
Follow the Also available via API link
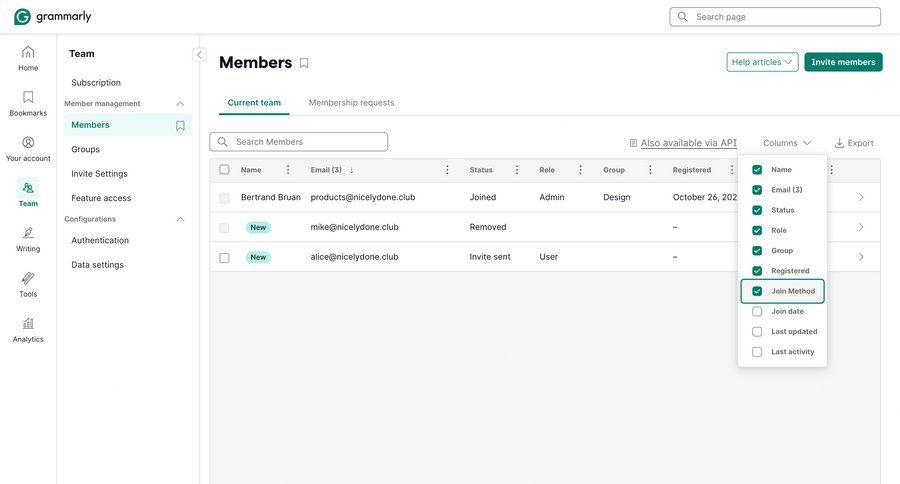point(688,143)
